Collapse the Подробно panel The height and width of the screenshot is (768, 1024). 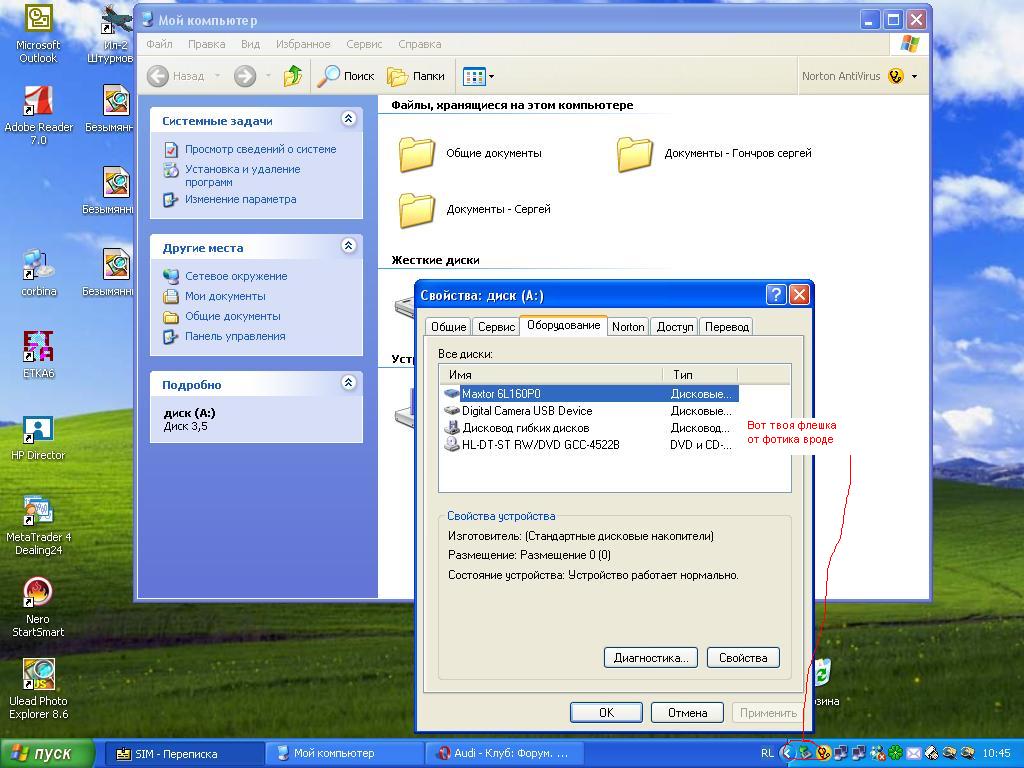coord(348,383)
